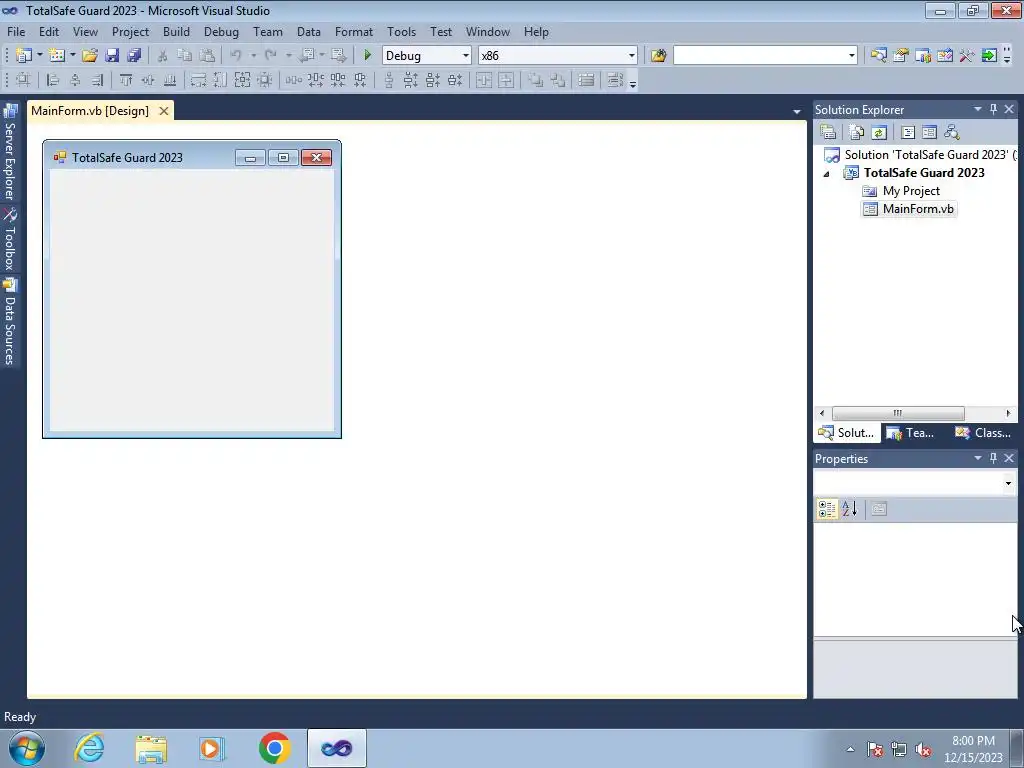Click the designer form title TotalSafe Guard 2023

pos(127,157)
